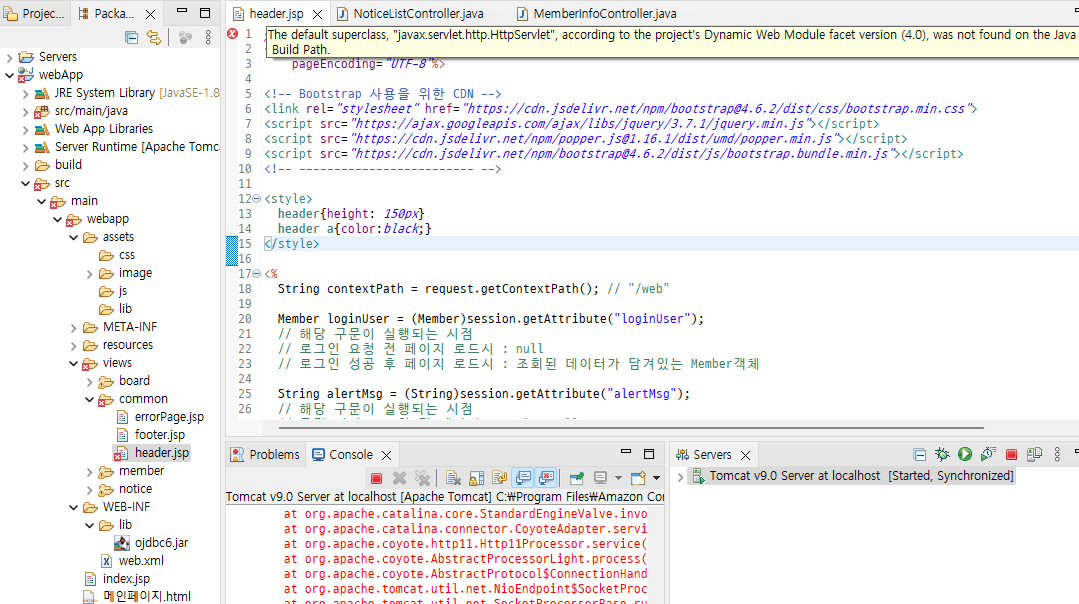Collapse the webApp project node
Viewport: 1079px width, 604px height.
tap(9, 75)
